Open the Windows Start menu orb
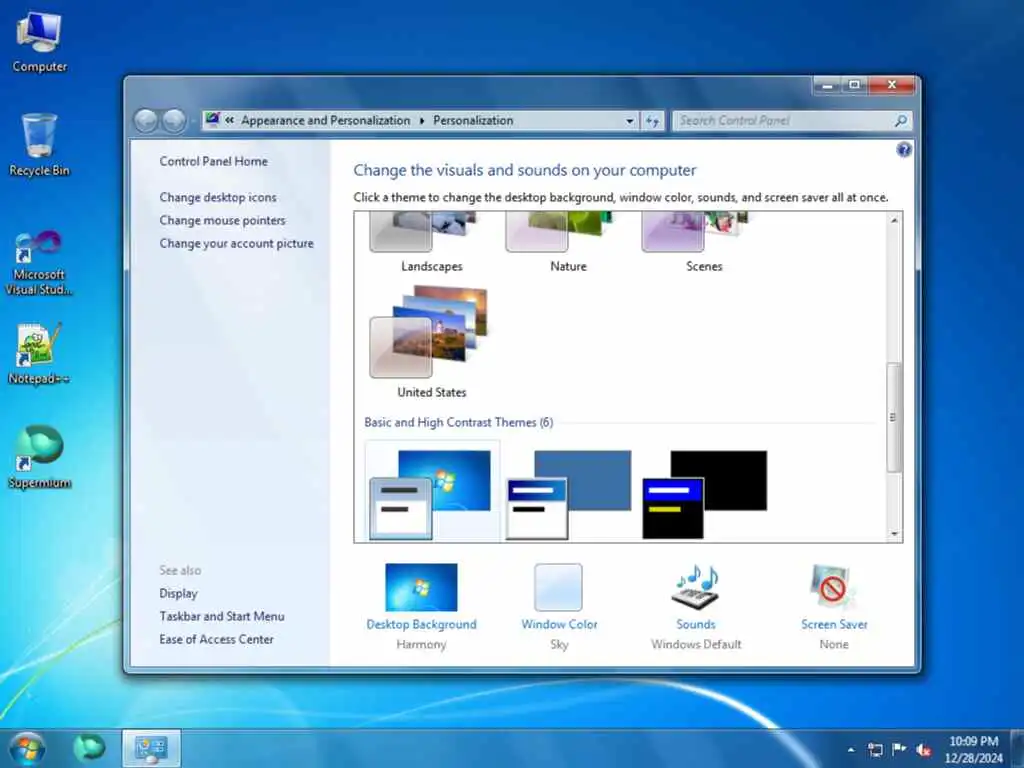This screenshot has width=1024, height=768. point(27,748)
